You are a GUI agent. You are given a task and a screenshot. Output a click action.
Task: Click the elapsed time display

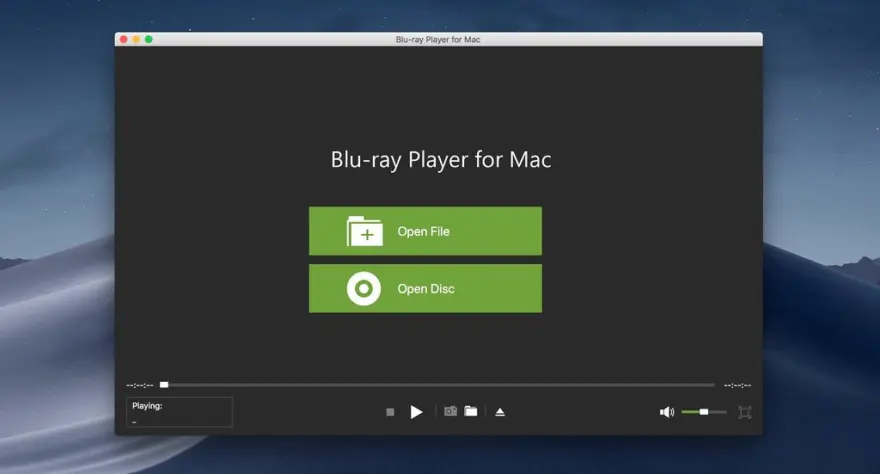[140, 385]
